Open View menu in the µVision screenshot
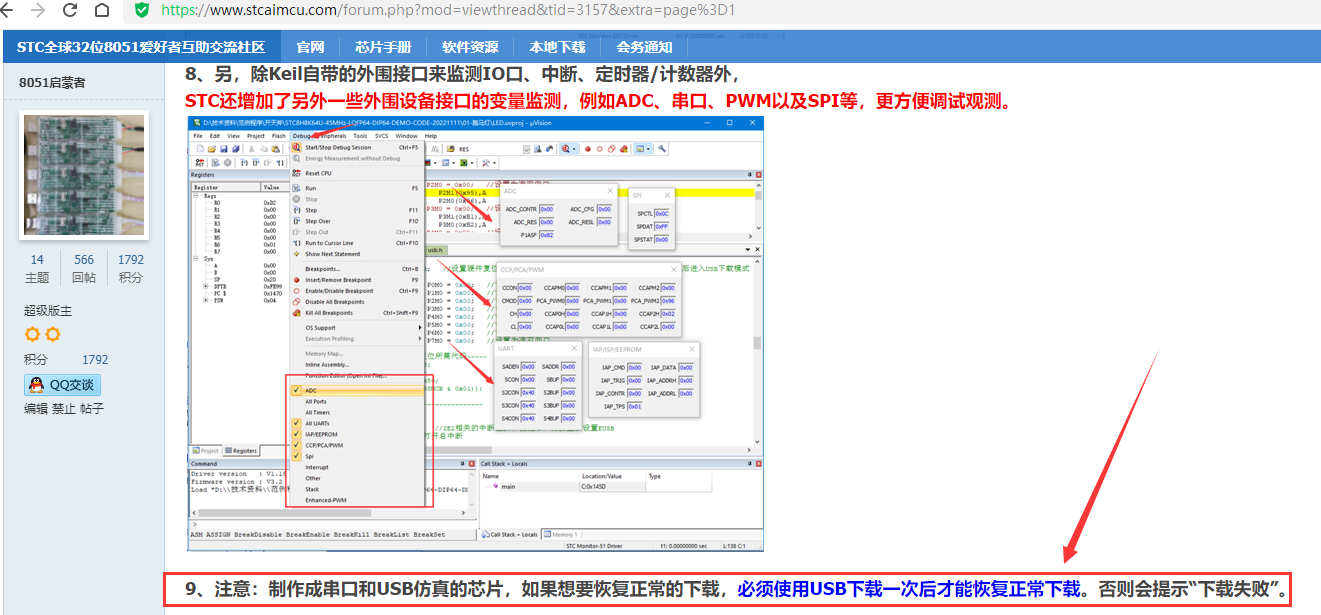Image resolution: width=1321 pixels, height=615 pixels. 233,136
